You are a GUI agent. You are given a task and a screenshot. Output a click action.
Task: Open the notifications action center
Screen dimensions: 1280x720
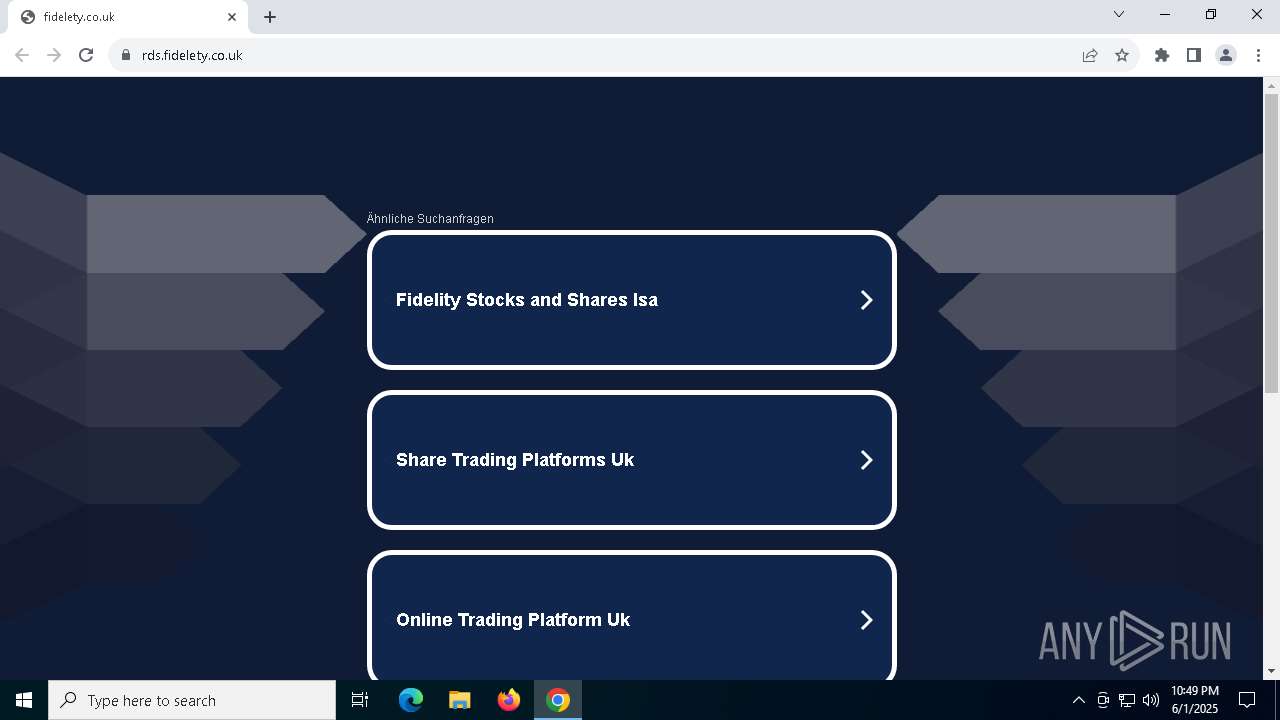[x=1247, y=700]
